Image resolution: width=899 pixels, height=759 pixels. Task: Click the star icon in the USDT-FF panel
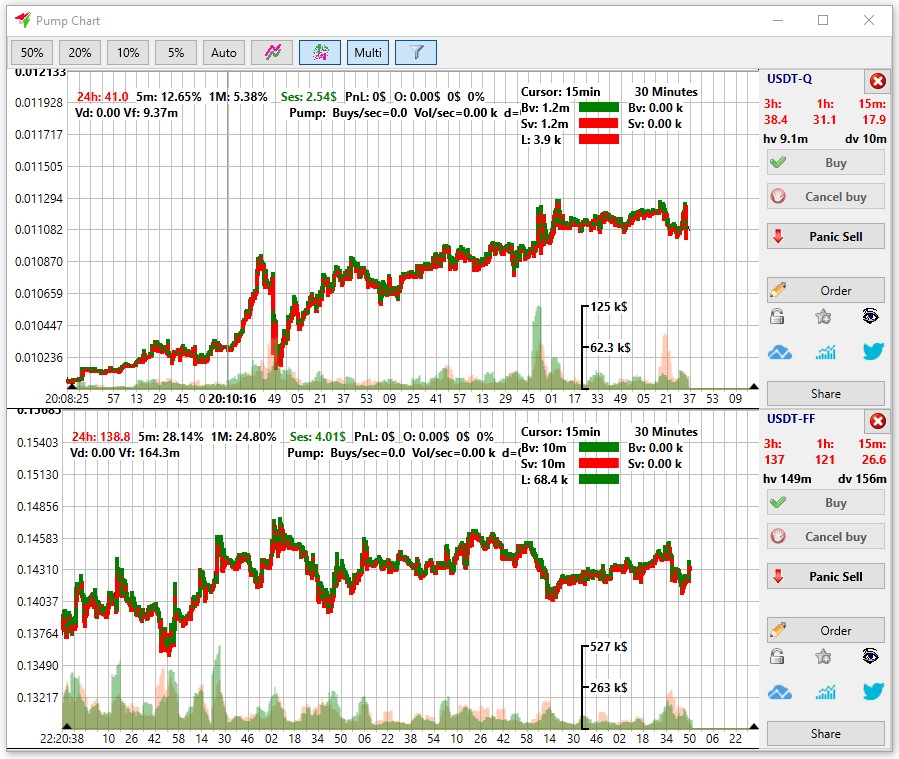823,657
